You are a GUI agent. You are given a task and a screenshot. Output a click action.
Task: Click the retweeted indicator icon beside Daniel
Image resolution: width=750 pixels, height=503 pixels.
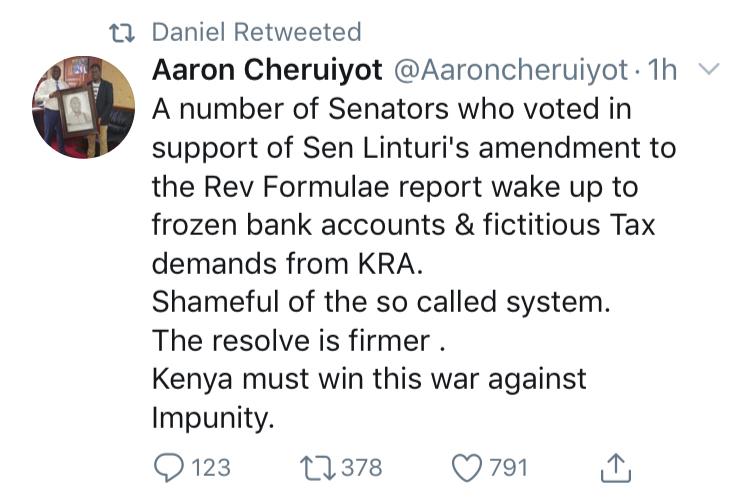pos(124,32)
